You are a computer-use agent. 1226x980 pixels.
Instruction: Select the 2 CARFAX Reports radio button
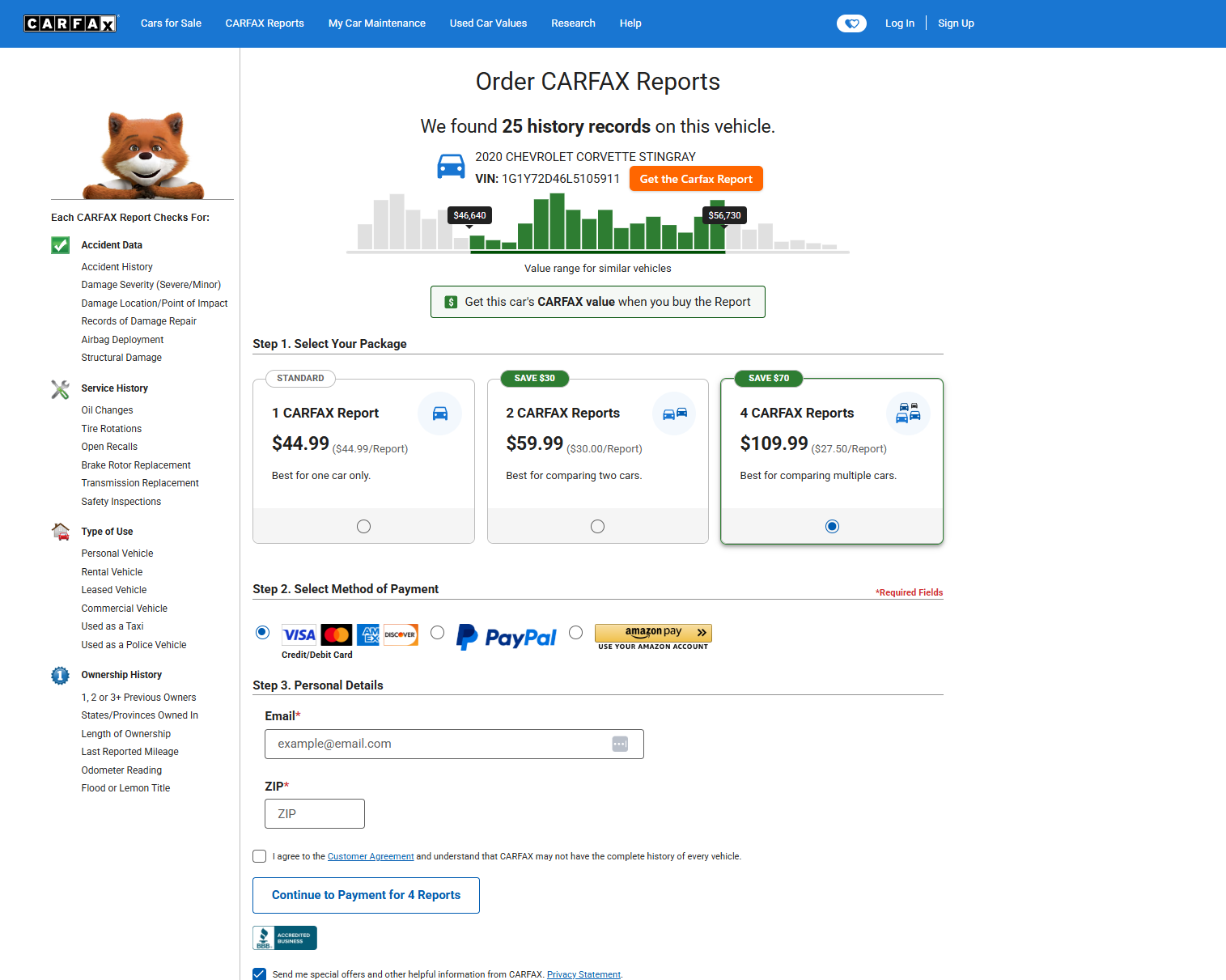(x=598, y=527)
